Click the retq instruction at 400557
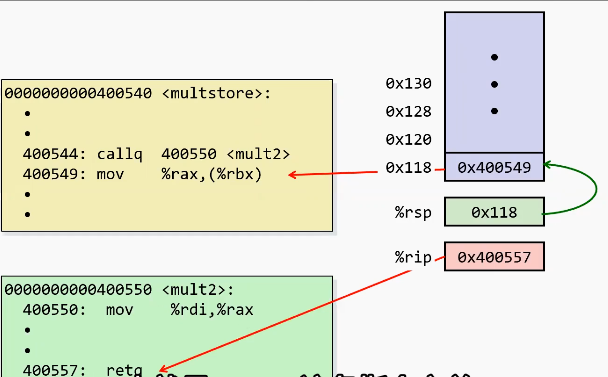 (83, 370)
